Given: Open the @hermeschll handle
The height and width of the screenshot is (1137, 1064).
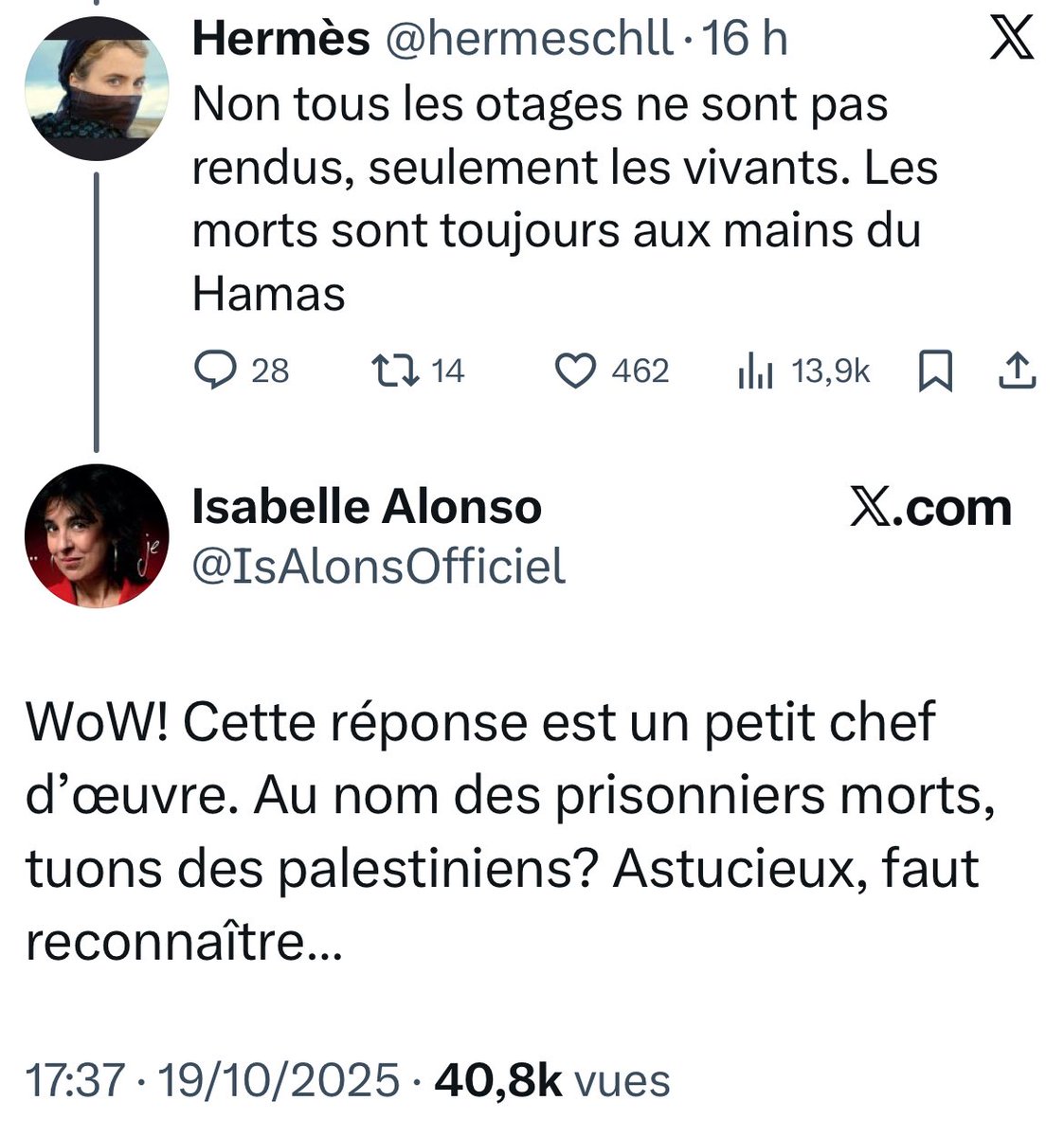Looking at the screenshot, I should coord(525,40).
